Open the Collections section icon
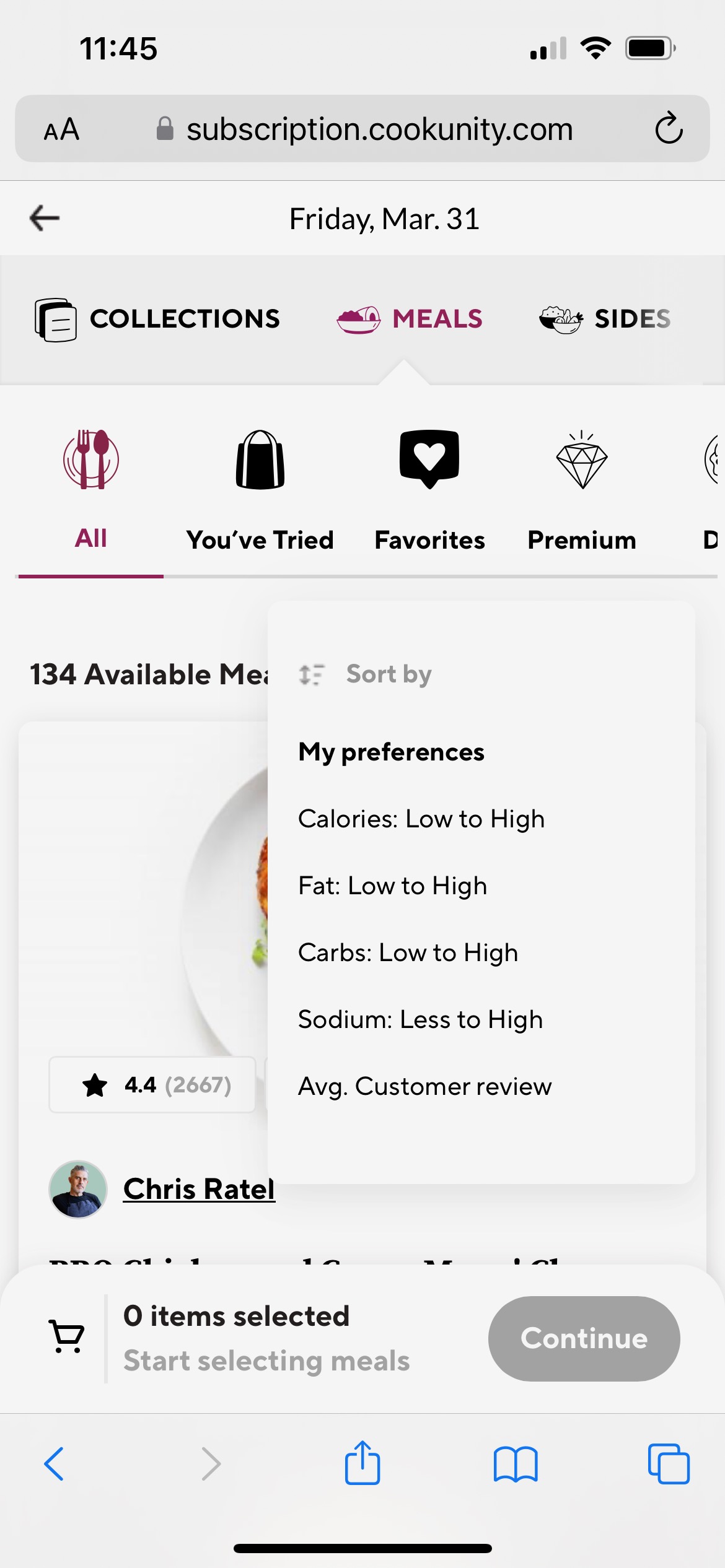The width and height of the screenshot is (725, 1568). point(56,320)
